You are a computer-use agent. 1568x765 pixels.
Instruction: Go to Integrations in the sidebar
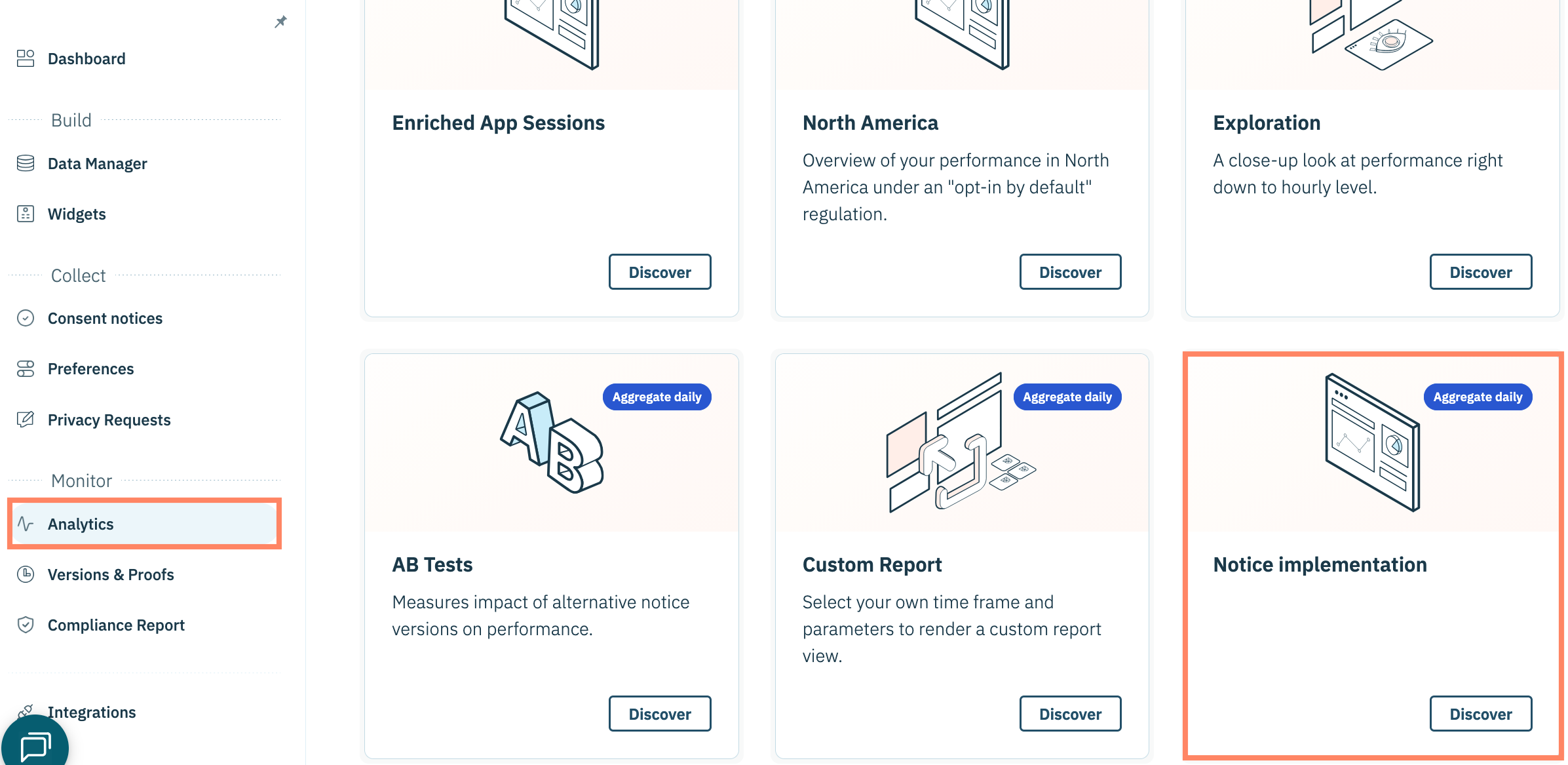point(92,712)
